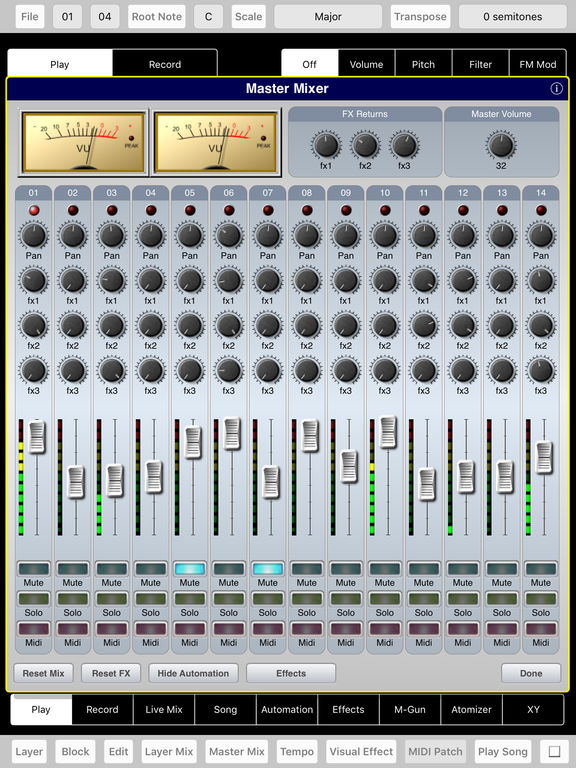Click channel 14 fx3 send knob
The height and width of the screenshot is (768, 576).
pos(541,371)
